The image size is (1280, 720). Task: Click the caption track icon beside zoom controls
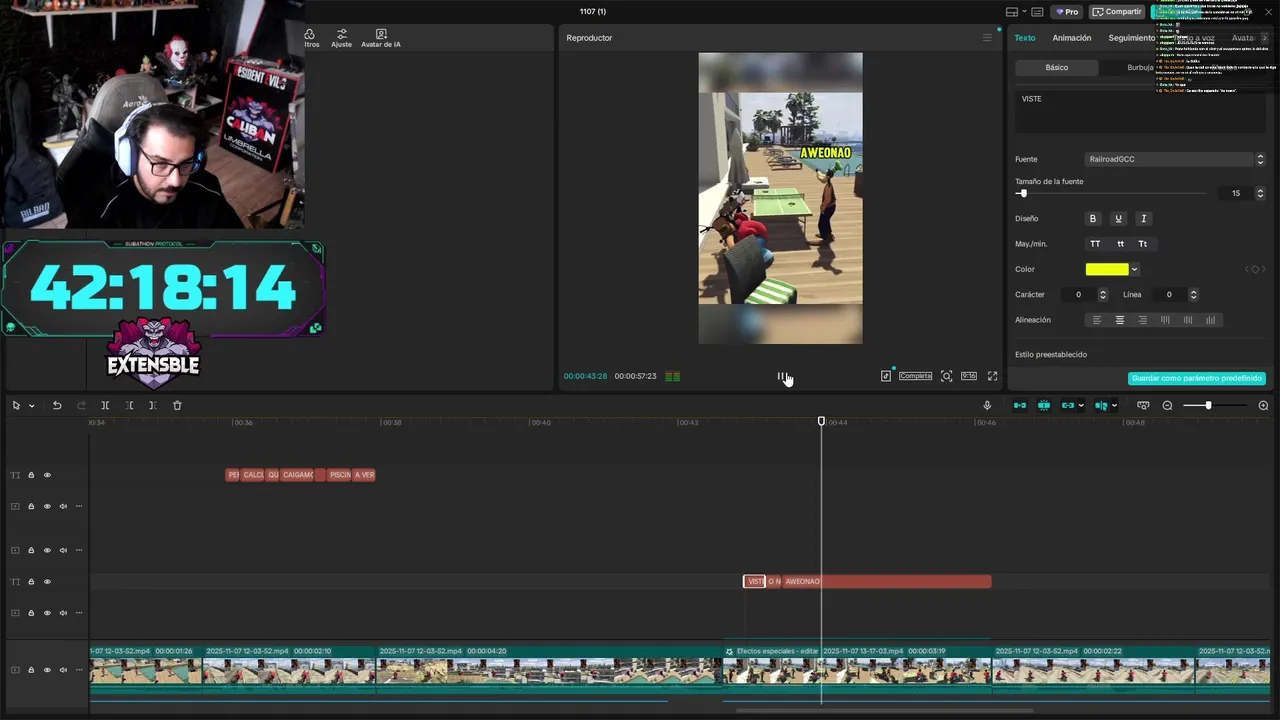pos(1143,405)
